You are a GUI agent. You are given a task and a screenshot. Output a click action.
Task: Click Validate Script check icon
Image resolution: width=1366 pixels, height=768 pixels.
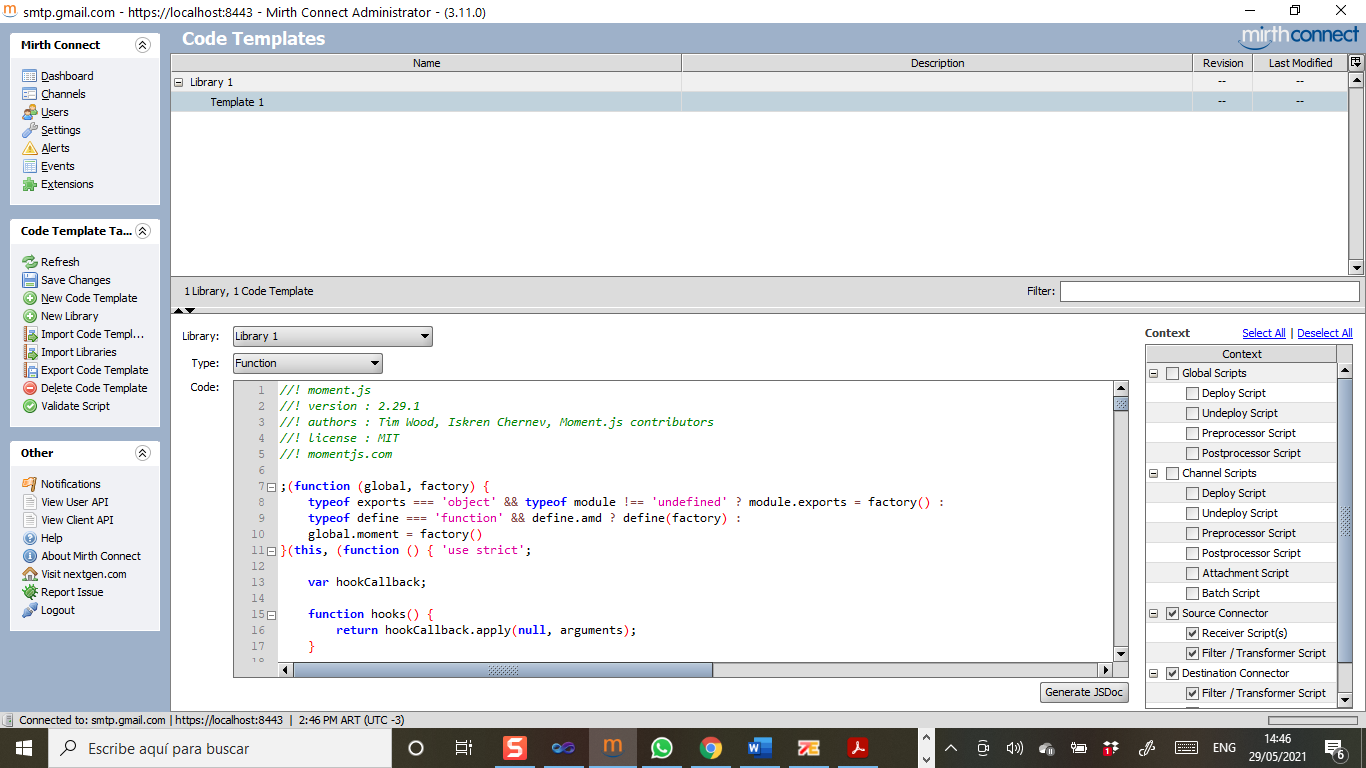pos(30,406)
